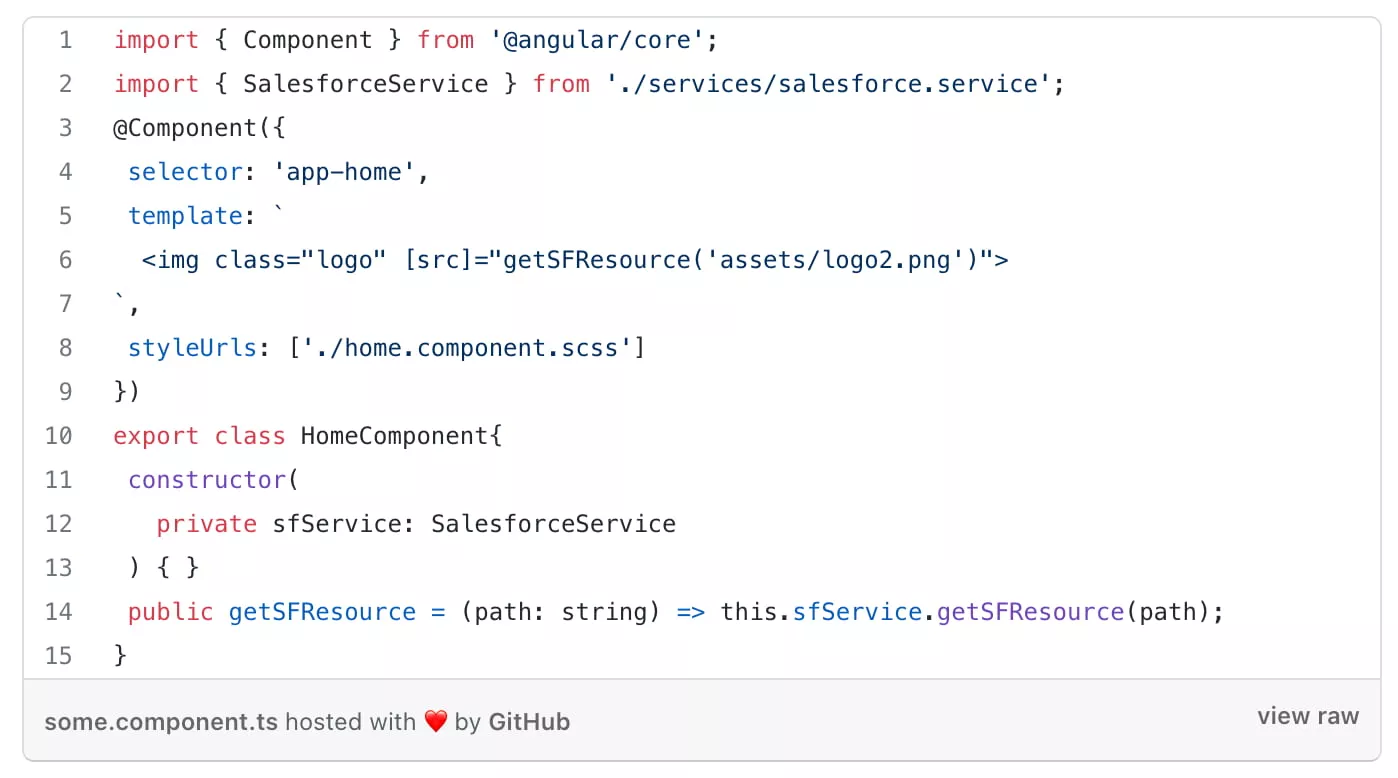Select line number 3 beside @Component
Image resolution: width=1398 pixels, height=778 pixels.
[65, 128]
